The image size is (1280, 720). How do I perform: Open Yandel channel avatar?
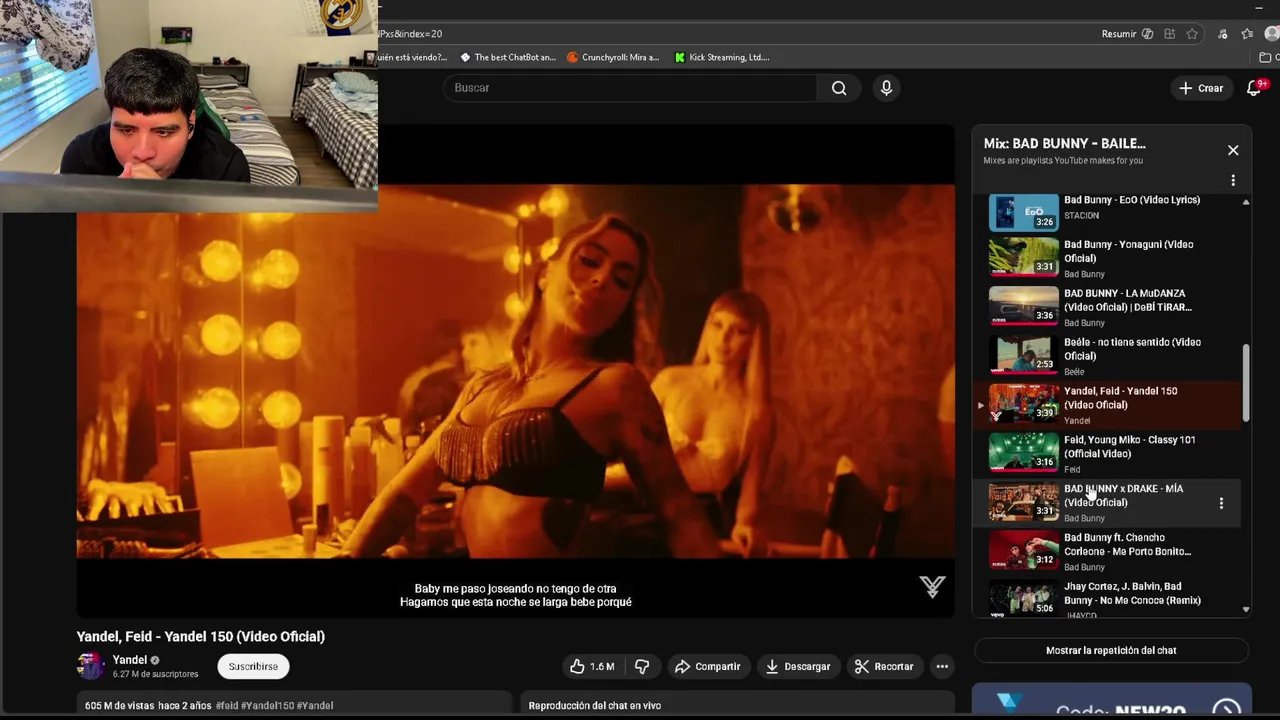point(91,666)
